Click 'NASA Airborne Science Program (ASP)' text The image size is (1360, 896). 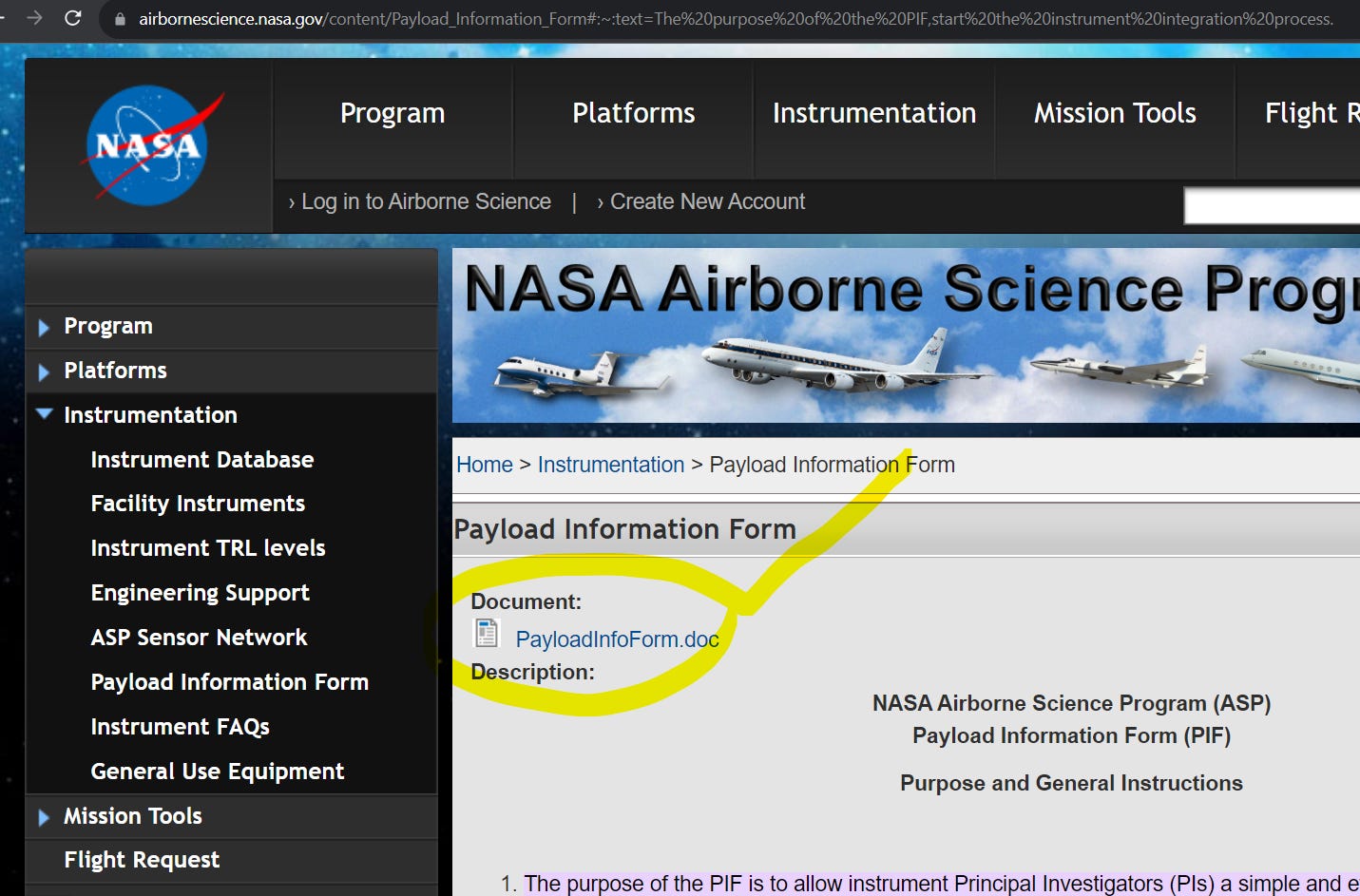(x=1071, y=703)
